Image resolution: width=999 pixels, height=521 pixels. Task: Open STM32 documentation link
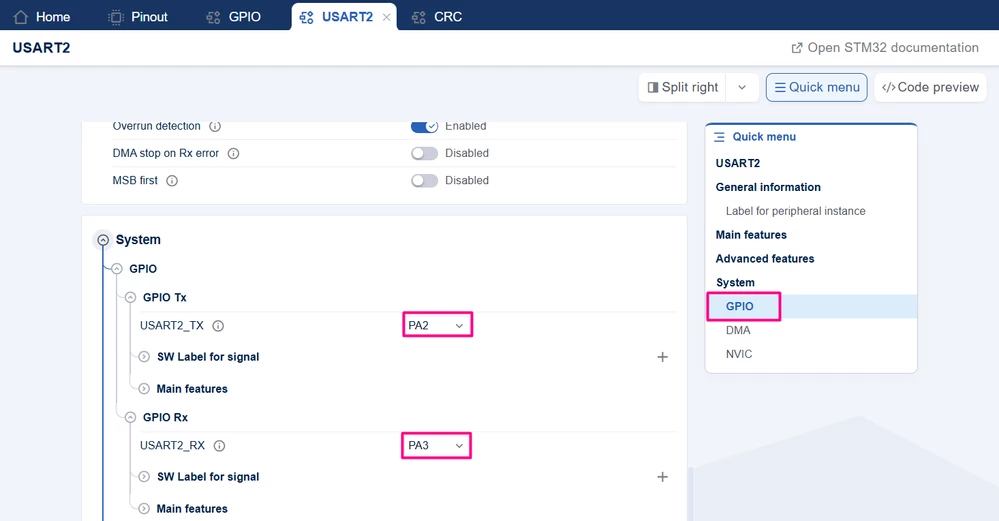[x=885, y=48]
